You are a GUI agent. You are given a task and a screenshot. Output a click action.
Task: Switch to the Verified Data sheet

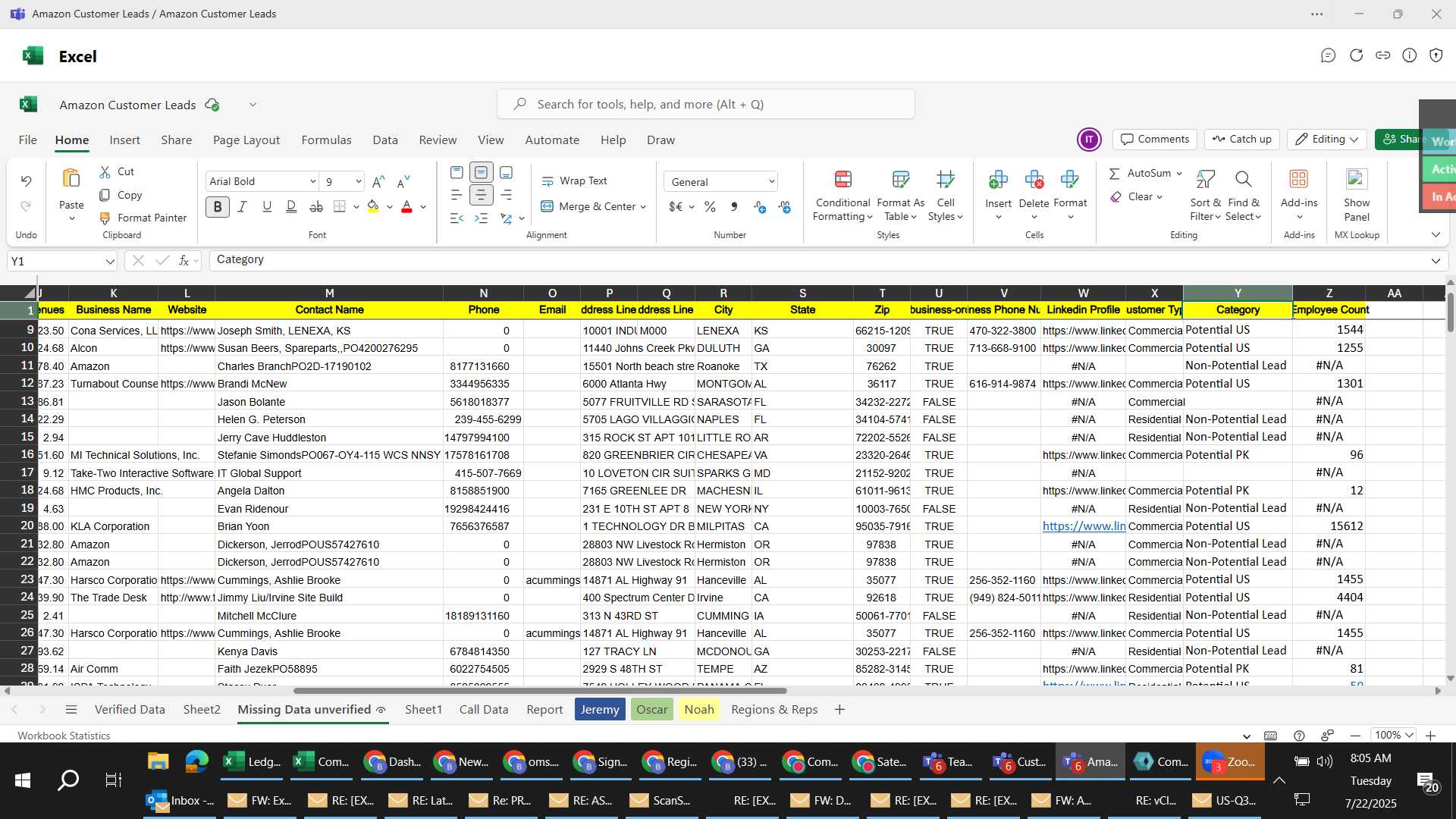(130, 710)
